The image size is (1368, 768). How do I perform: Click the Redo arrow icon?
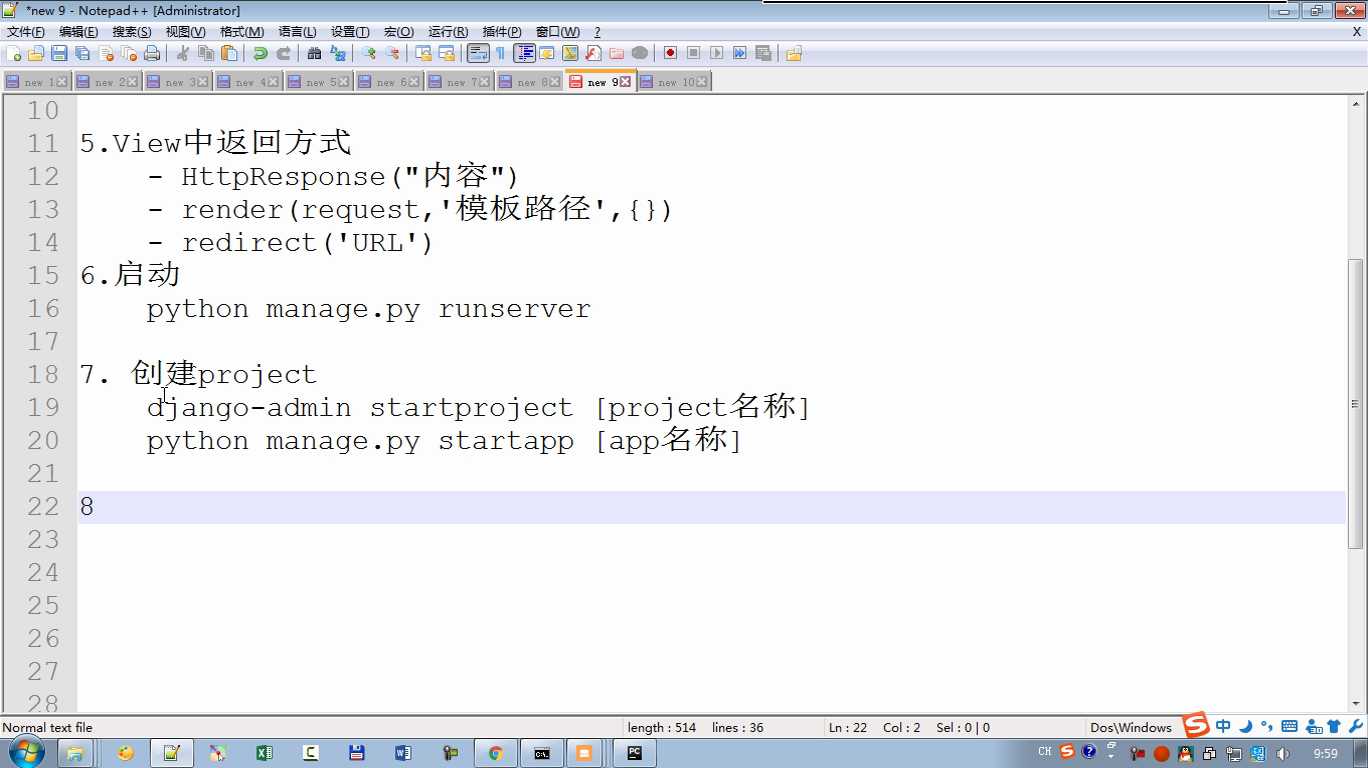coord(283,53)
